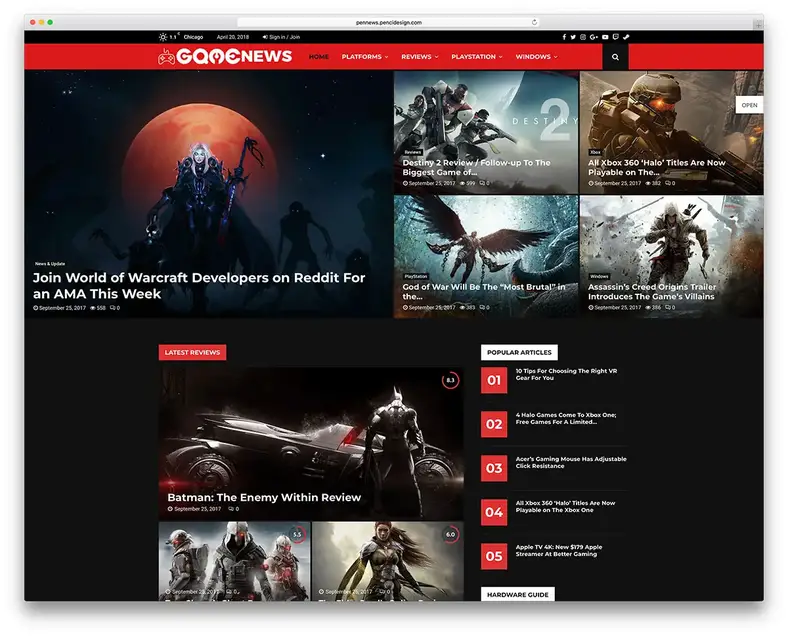The width and height of the screenshot is (788, 636).
Task: Open 'Acer's Gaming Mouse' article link
Action: [x=571, y=462]
